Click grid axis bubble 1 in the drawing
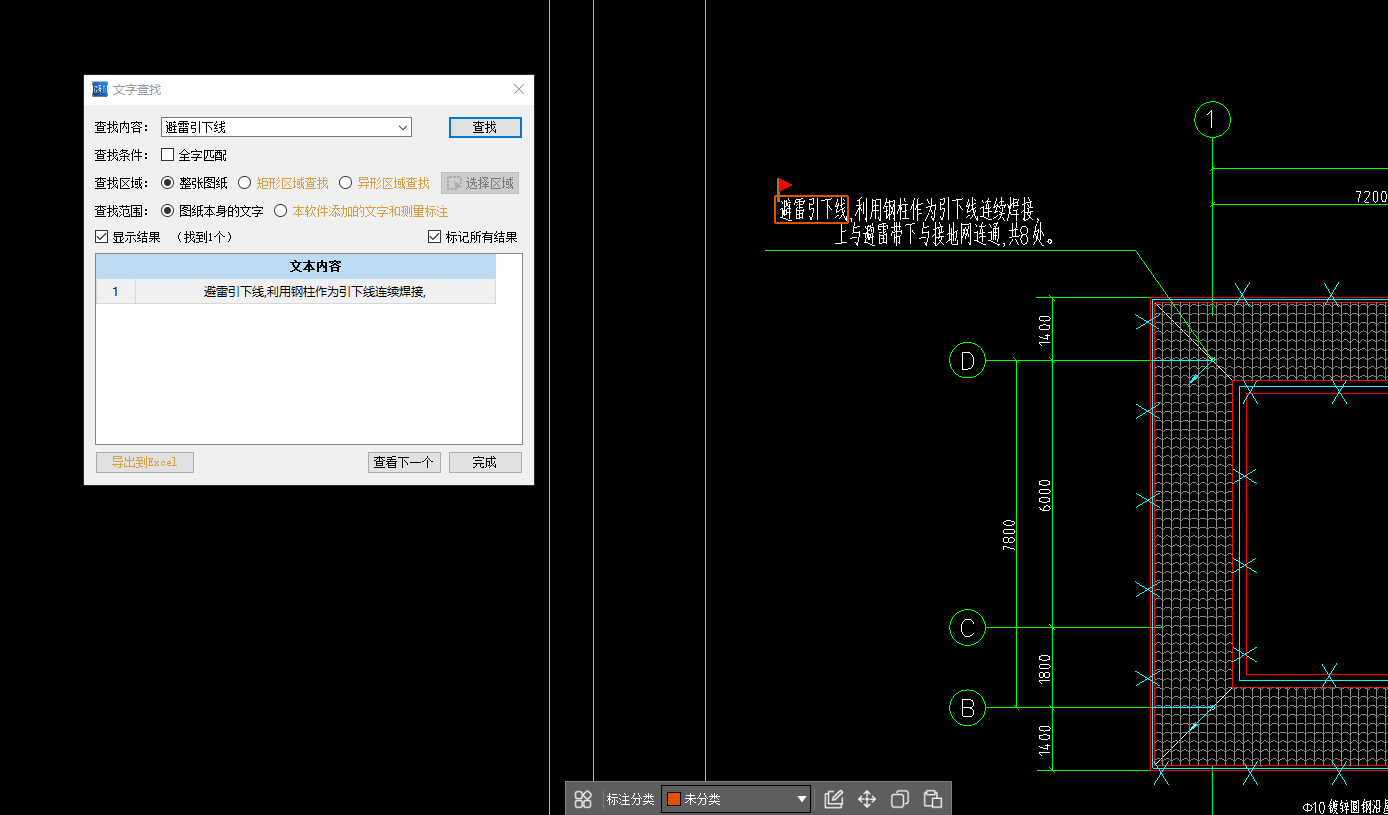The height and width of the screenshot is (815, 1388). tap(1212, 121)
